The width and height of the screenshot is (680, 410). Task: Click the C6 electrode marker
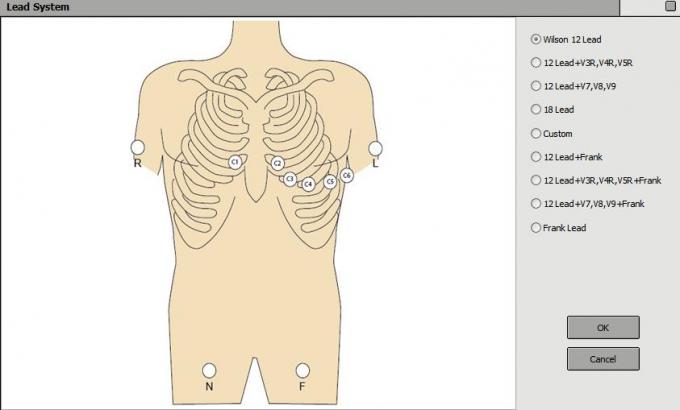coord(346,176)
